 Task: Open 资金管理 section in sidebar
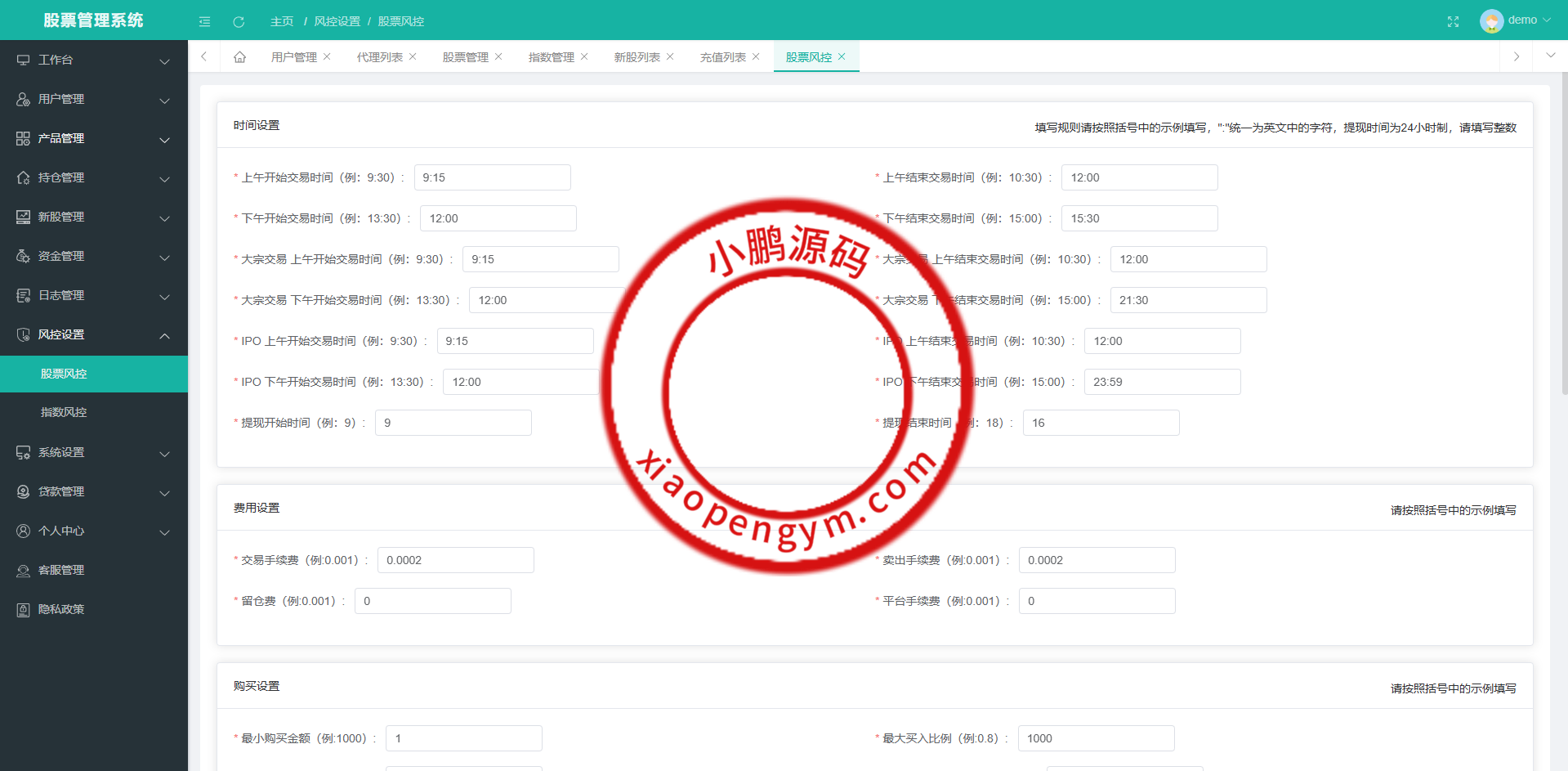(x=61, y=255)
